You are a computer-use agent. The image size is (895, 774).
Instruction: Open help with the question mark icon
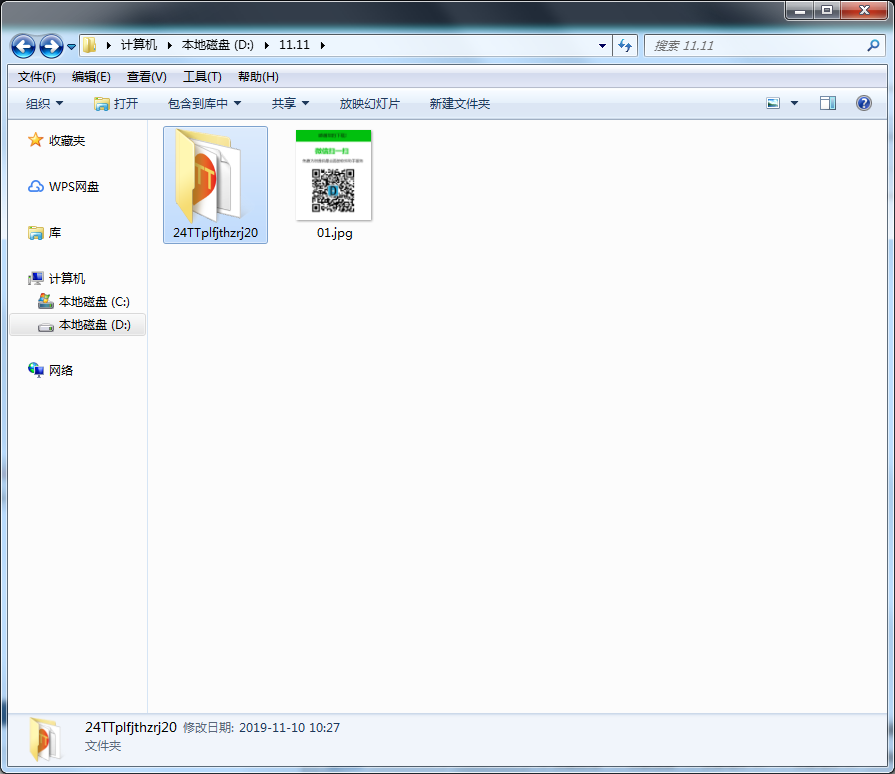864,103
